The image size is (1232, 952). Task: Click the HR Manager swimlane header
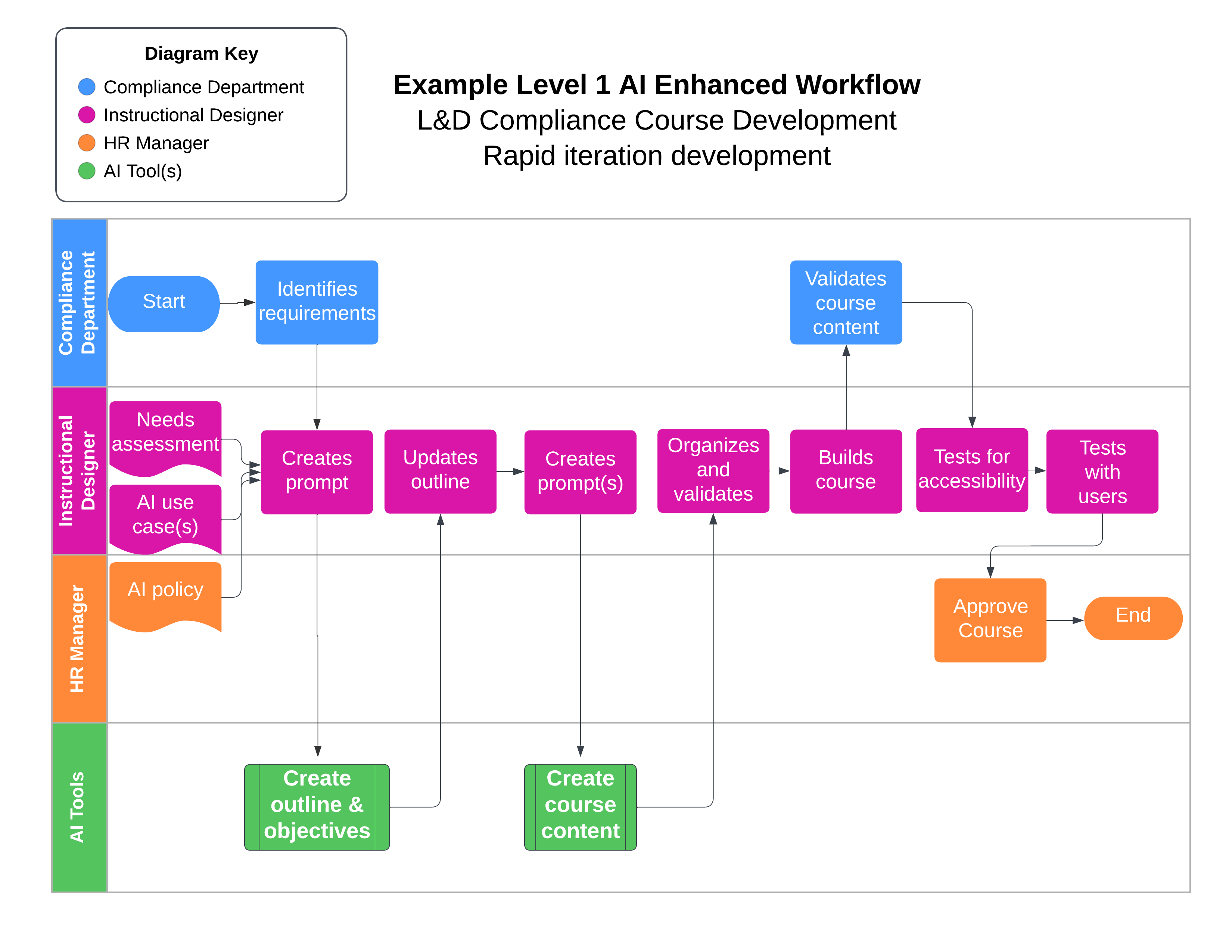(79, 638)
